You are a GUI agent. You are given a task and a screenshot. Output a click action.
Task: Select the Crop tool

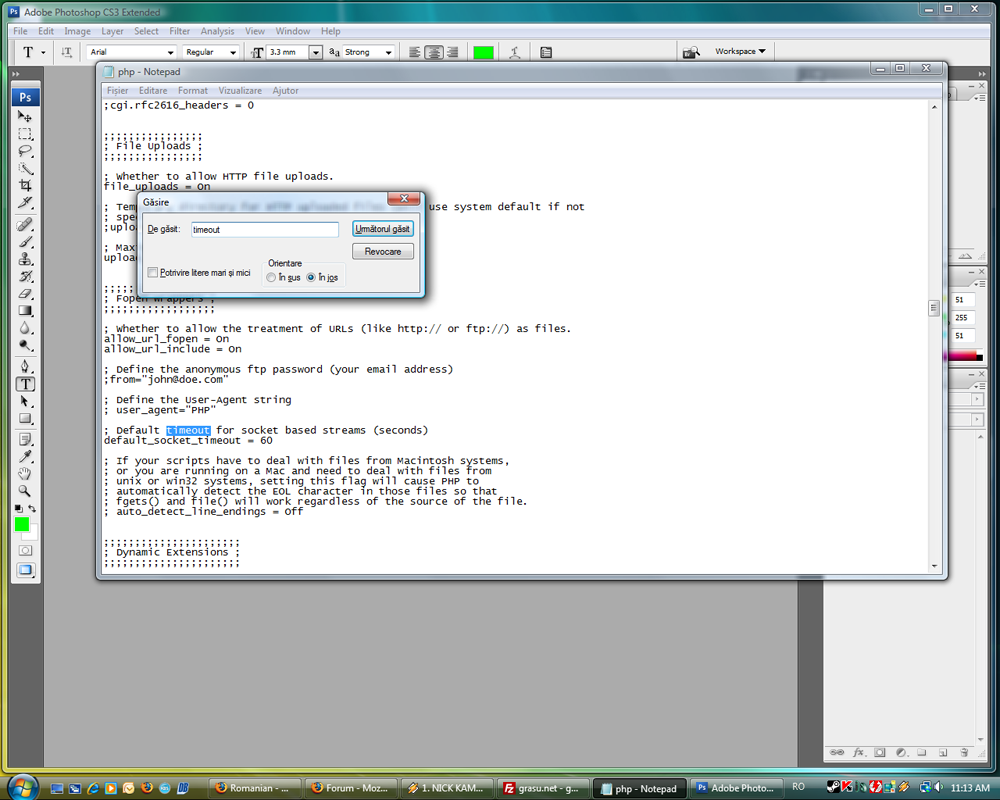pos(25,186)
